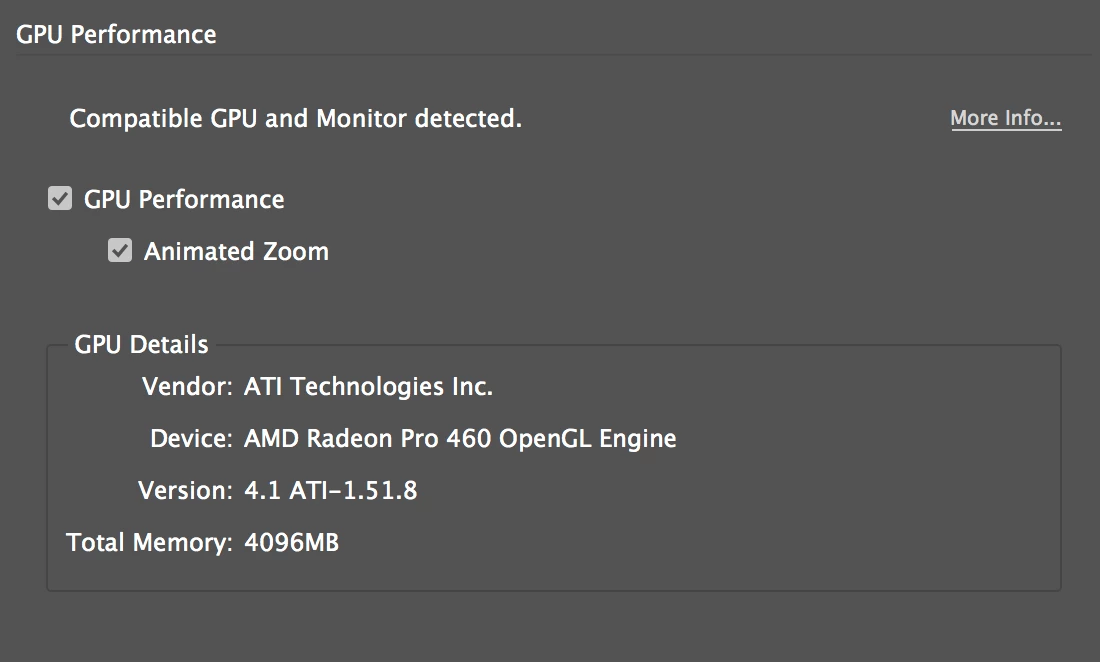Viewport: 1100px width, 662px height.
Task: Click the GPU Performance section heading
Action: click(116, 34)
